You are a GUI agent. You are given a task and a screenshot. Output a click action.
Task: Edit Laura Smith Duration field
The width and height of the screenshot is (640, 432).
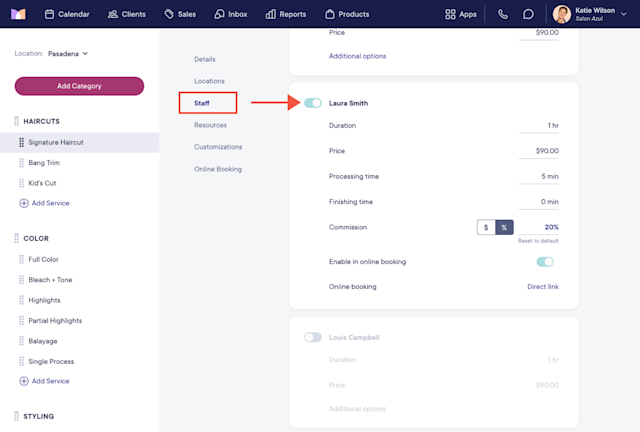(539, 126)
